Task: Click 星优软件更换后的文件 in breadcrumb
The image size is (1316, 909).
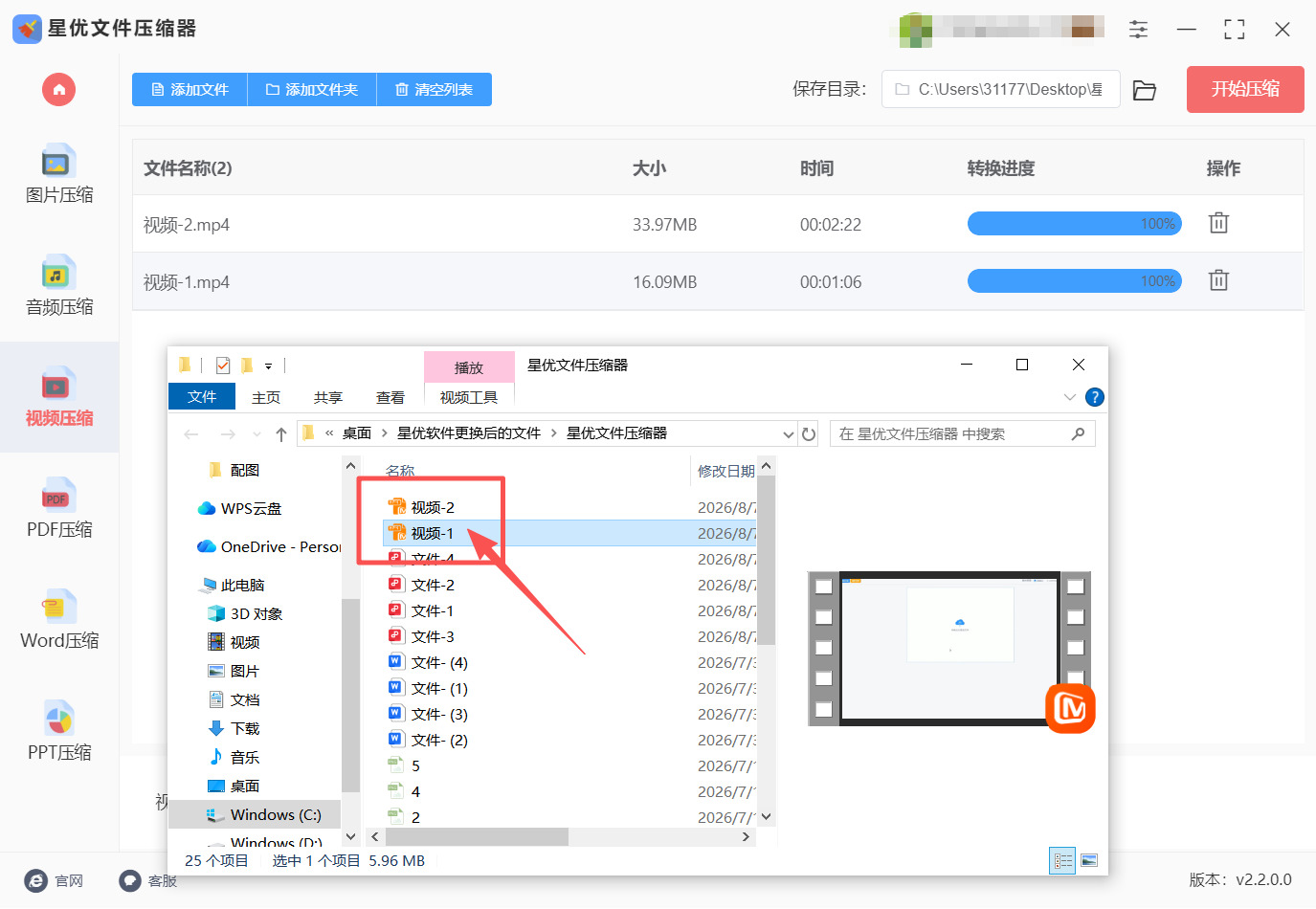Action: [x=469, y=433]
